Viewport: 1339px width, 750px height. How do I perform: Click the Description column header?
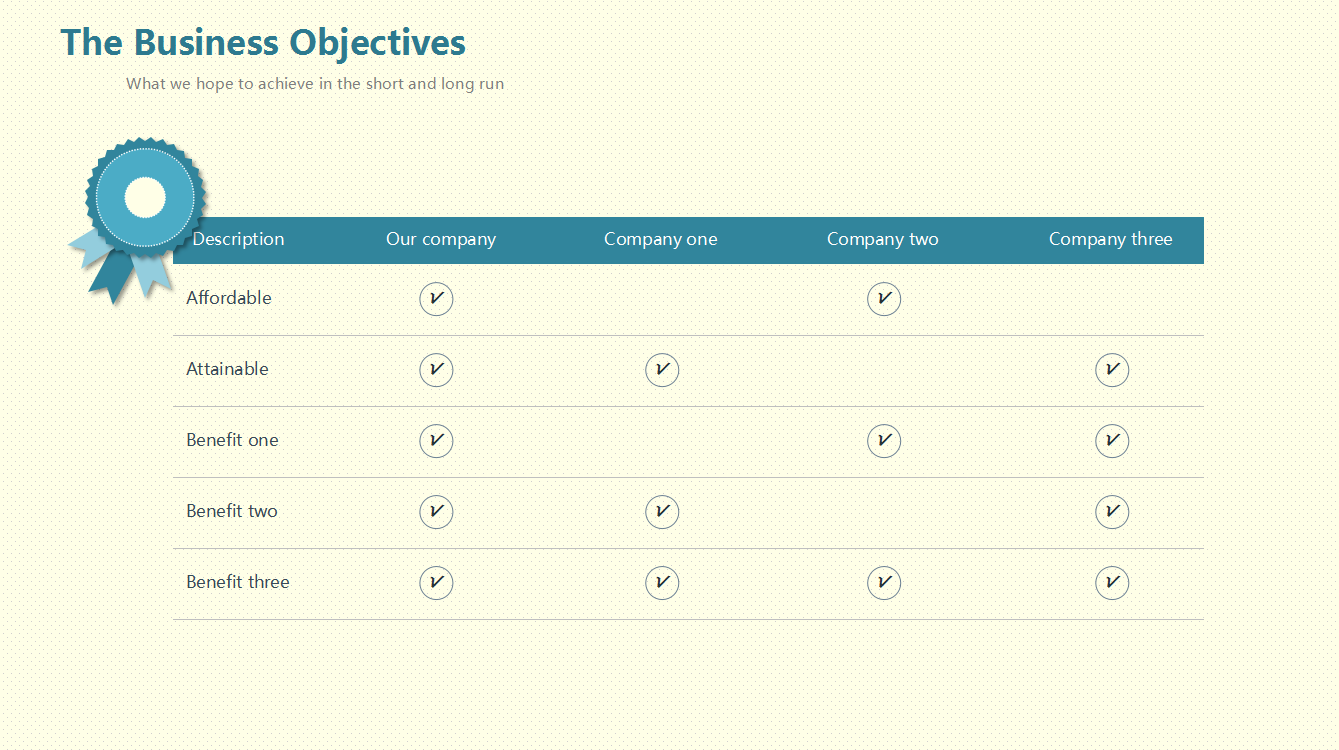pyautogui.click(x=238, y=239)
